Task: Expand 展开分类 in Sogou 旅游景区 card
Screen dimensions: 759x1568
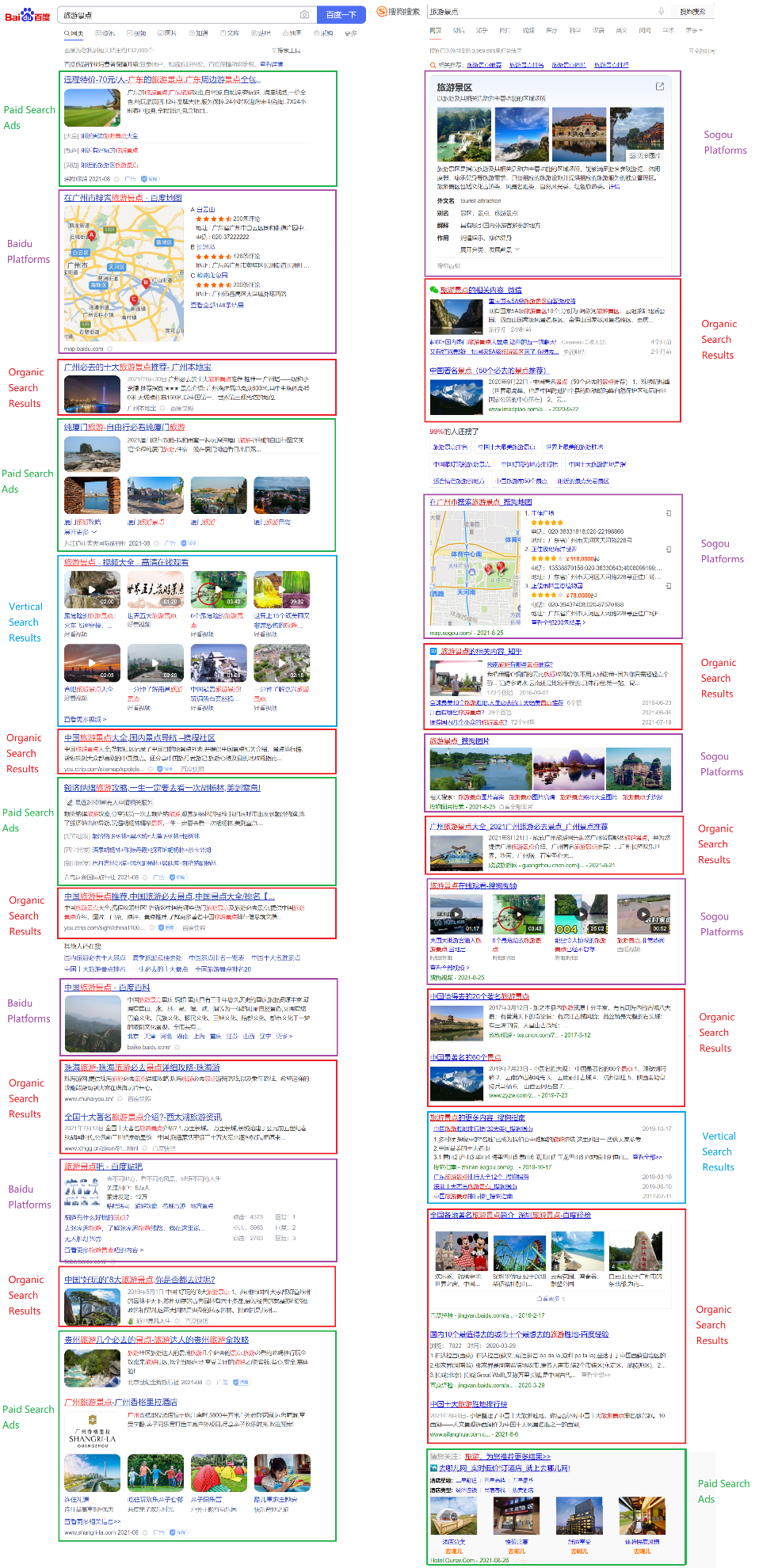Action: [490, 249]
